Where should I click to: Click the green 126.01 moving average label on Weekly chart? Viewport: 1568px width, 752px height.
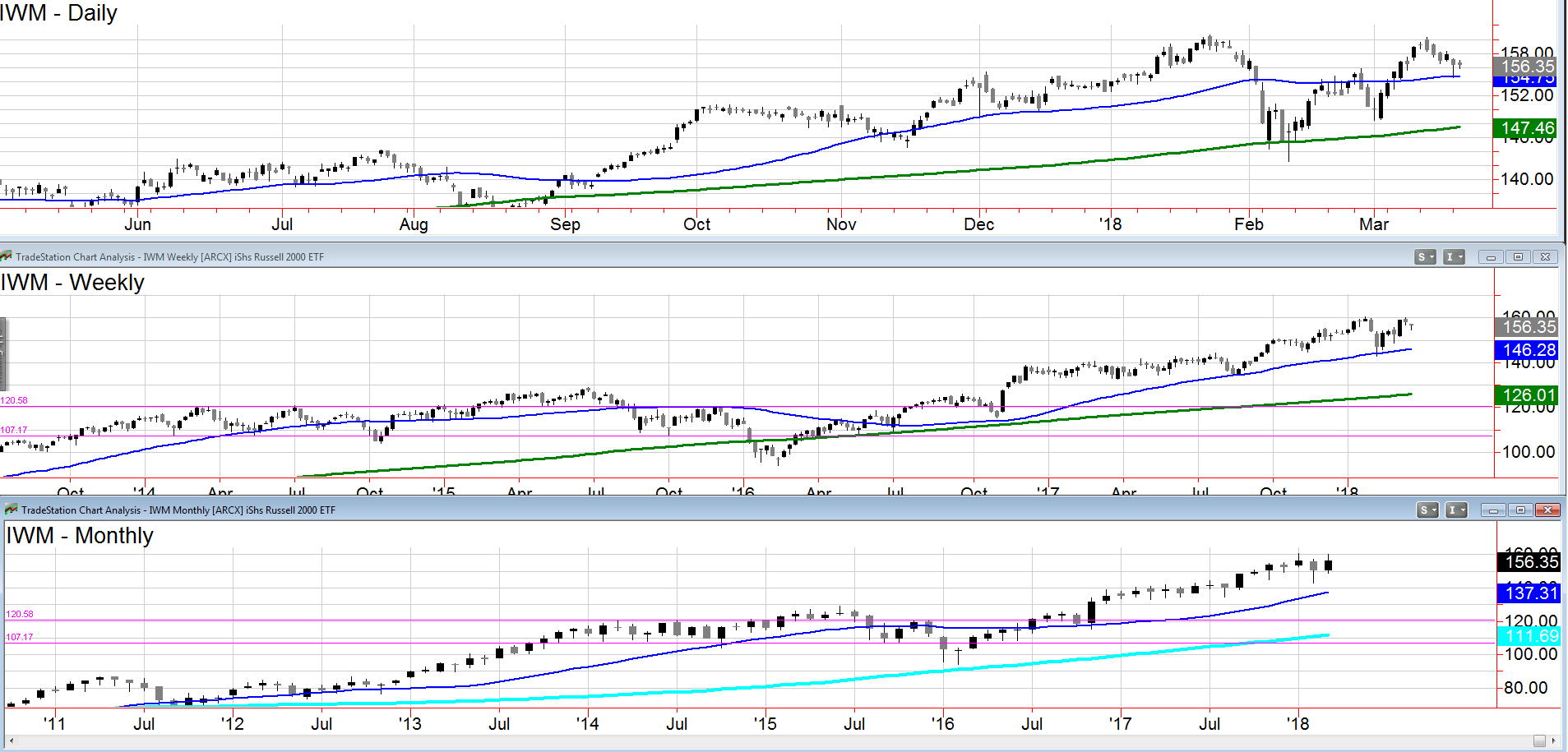point(1526,395)
